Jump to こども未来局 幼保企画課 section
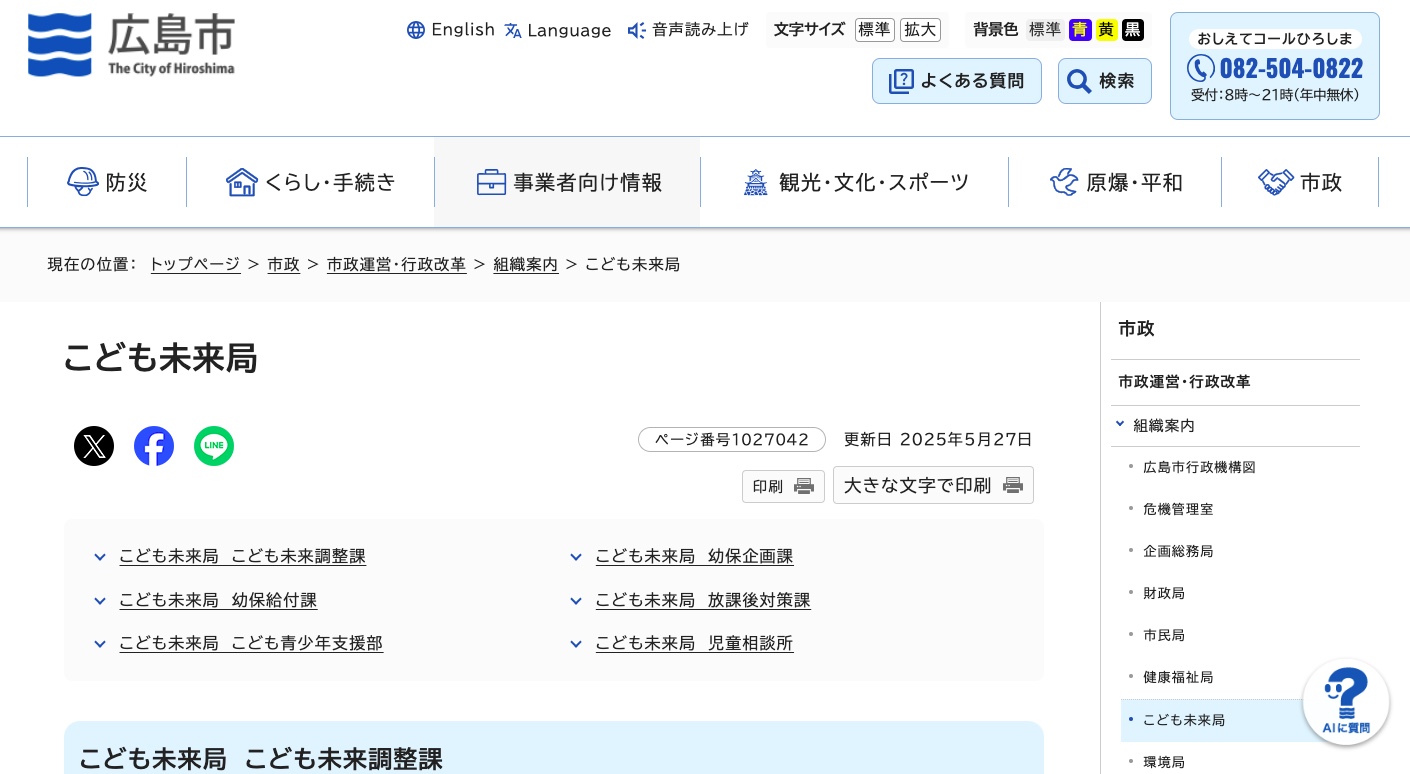 (694, 557)
